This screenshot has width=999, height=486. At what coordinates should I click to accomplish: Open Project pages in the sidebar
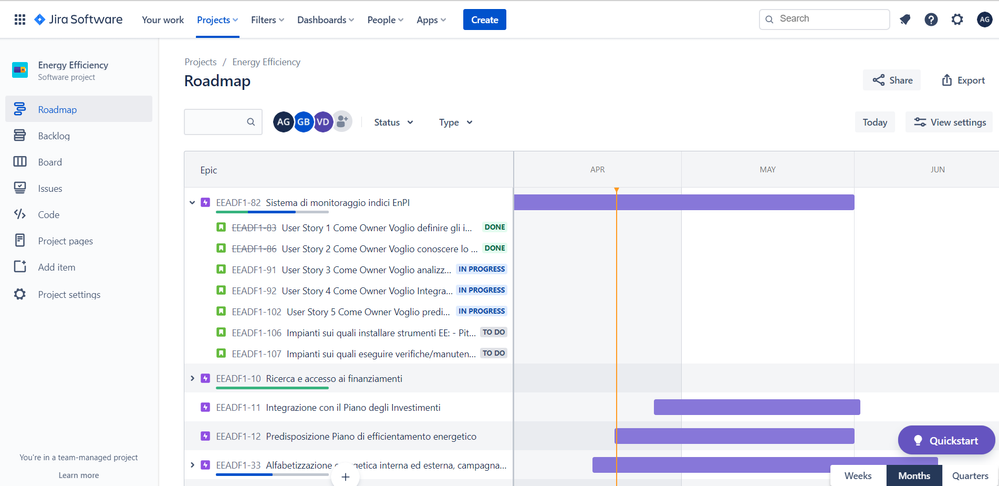pyautogui.click(x=78, y=241)
